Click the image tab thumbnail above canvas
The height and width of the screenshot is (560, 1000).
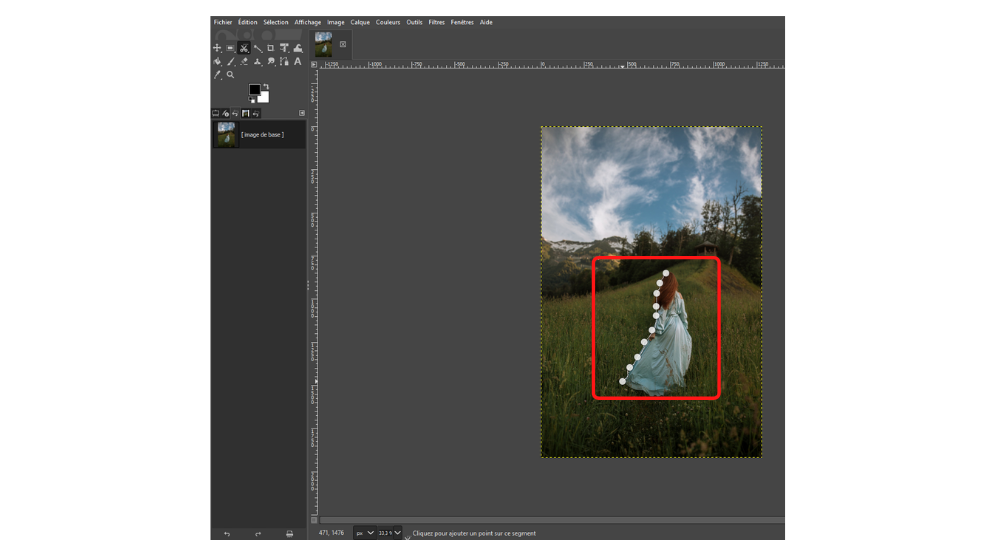pos(324,44)
